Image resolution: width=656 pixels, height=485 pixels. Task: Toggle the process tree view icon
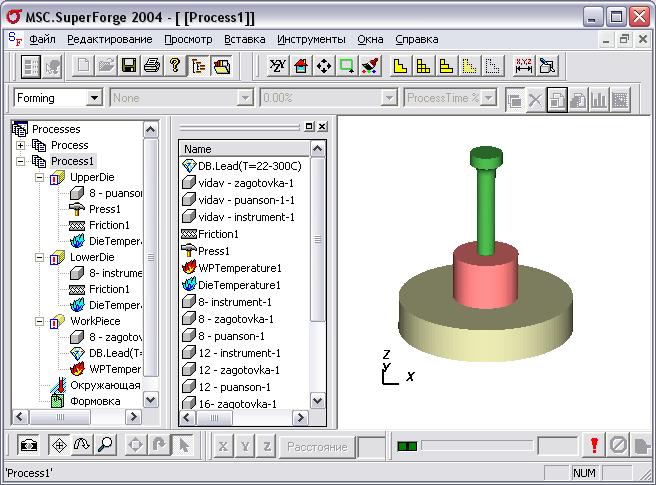tap(198, 66)
